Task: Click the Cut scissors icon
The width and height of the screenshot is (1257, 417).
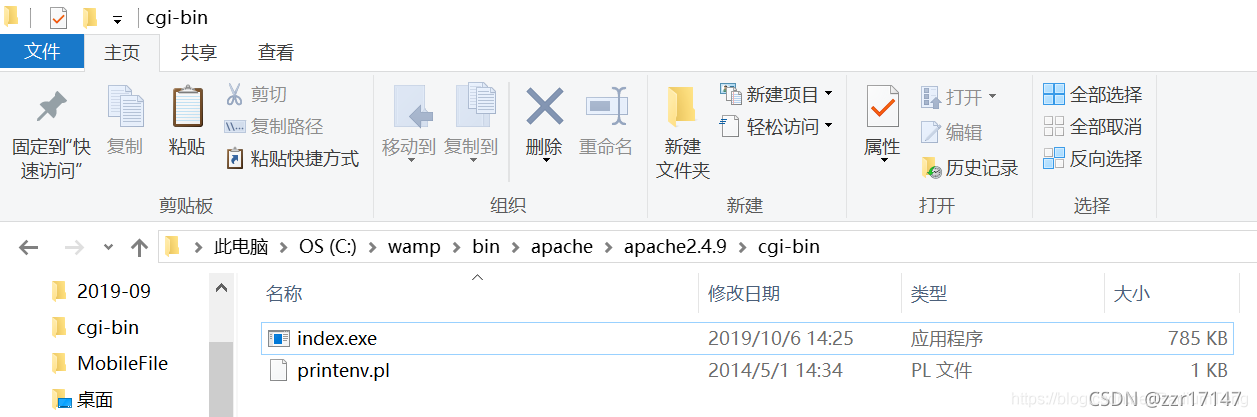Action: click(234, 94)
